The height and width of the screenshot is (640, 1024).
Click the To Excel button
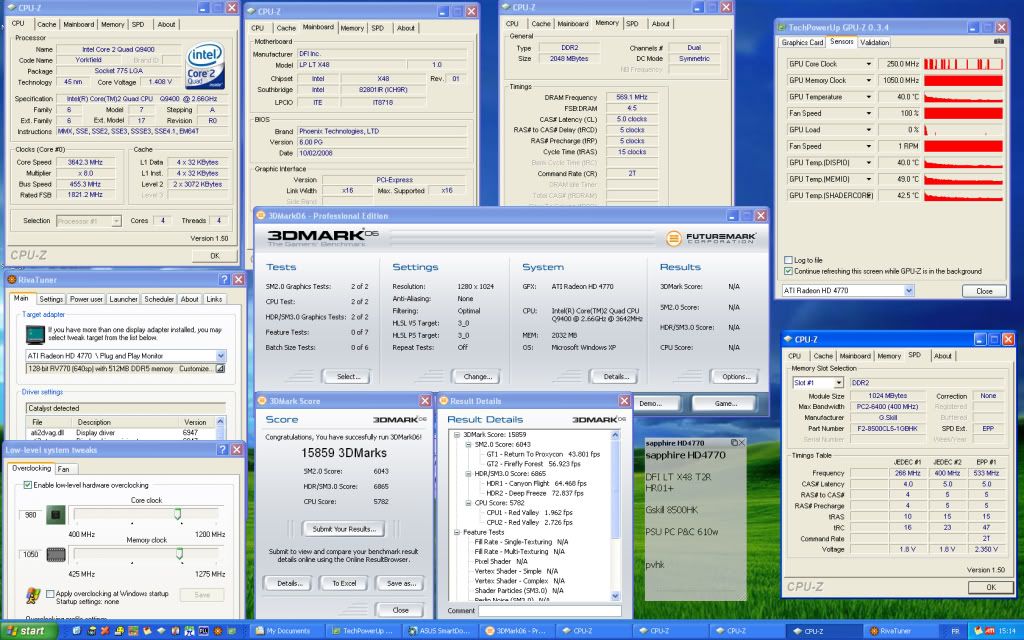coord(343,583)
